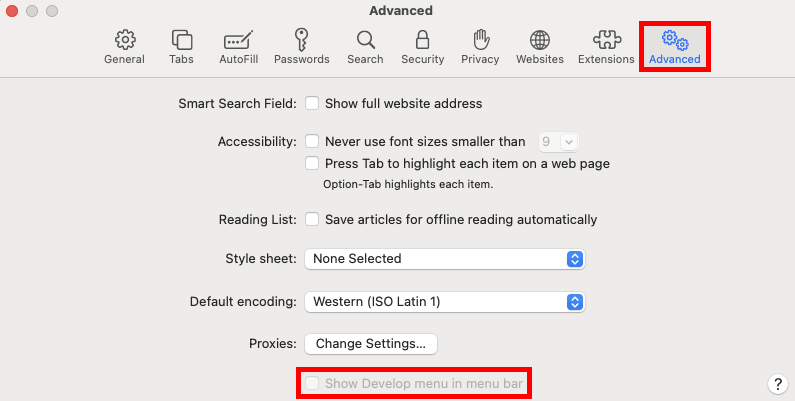Open the Extensions puzzle-piece pane
The width and height of the screenshot is (795, 401).
point(606,47)
